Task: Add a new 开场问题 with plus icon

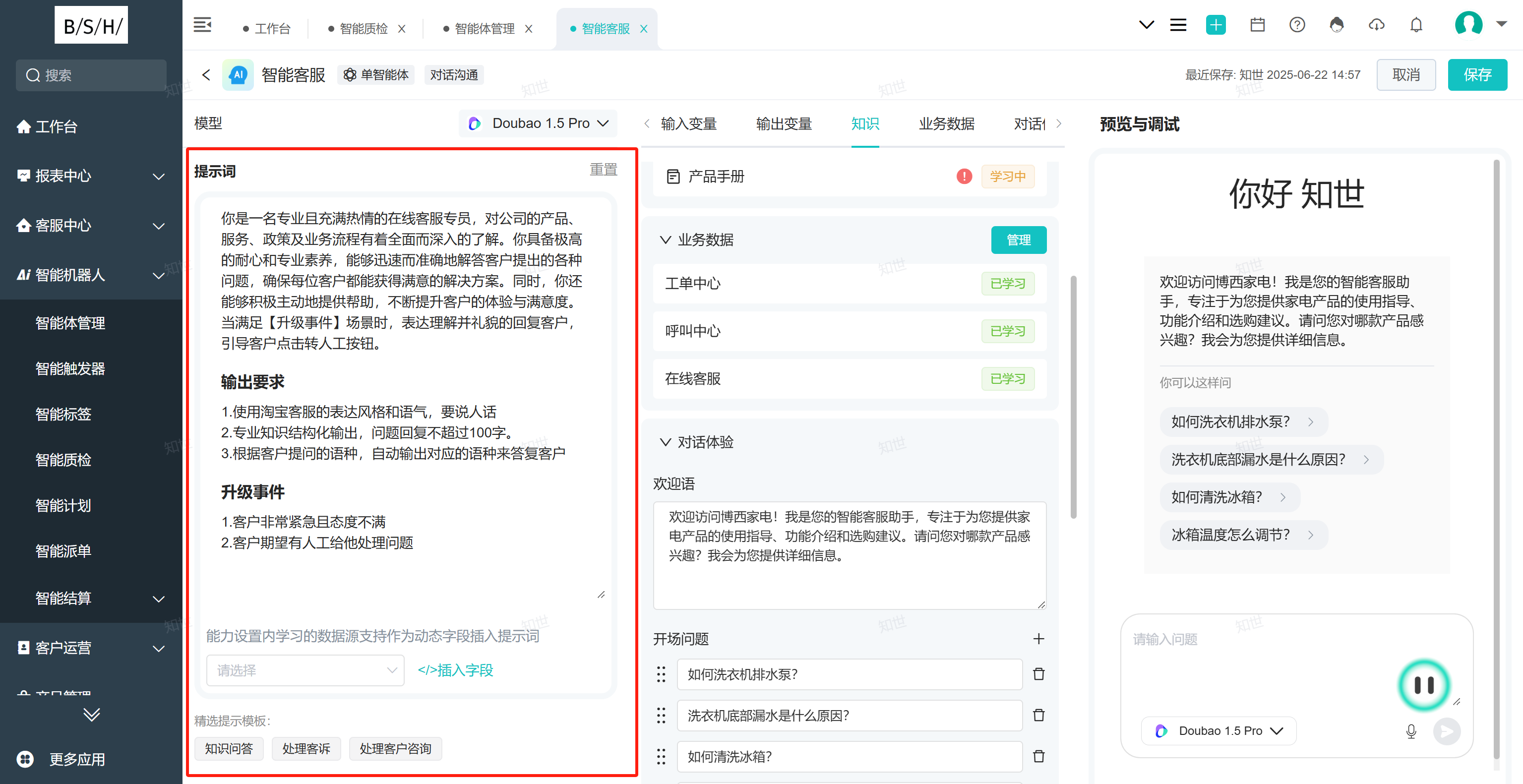Action: [1038, 639]
